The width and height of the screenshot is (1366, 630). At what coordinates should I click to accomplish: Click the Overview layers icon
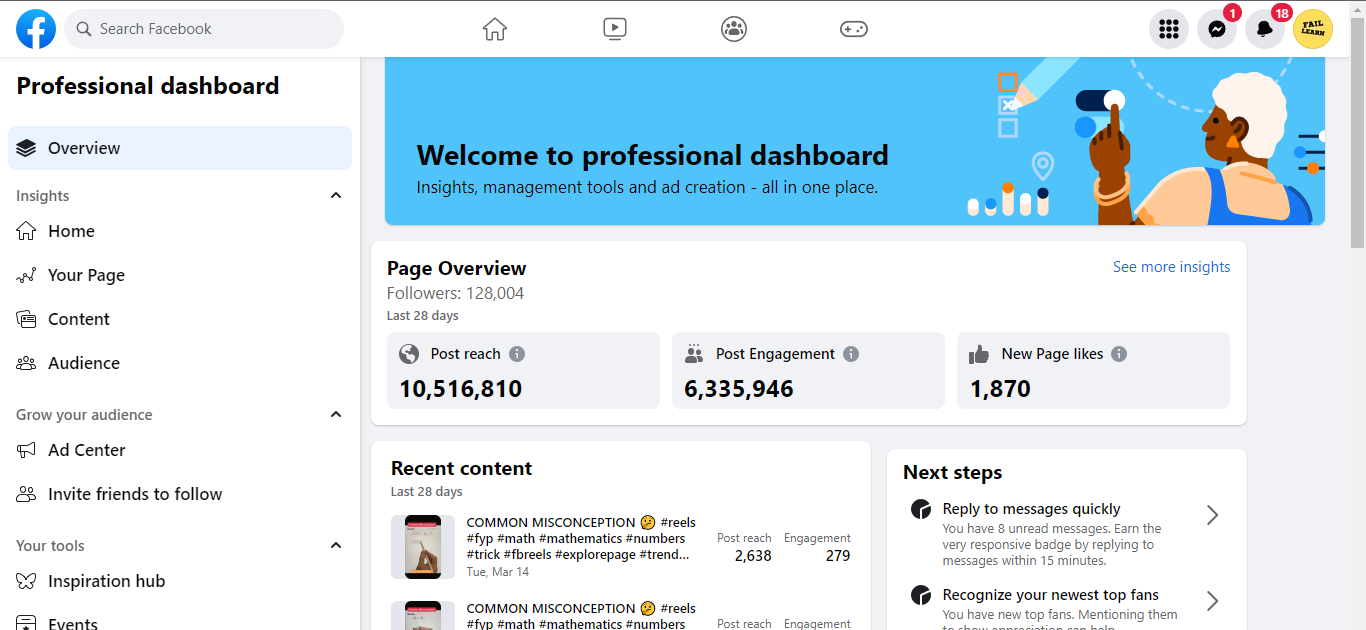pos(27,148)
